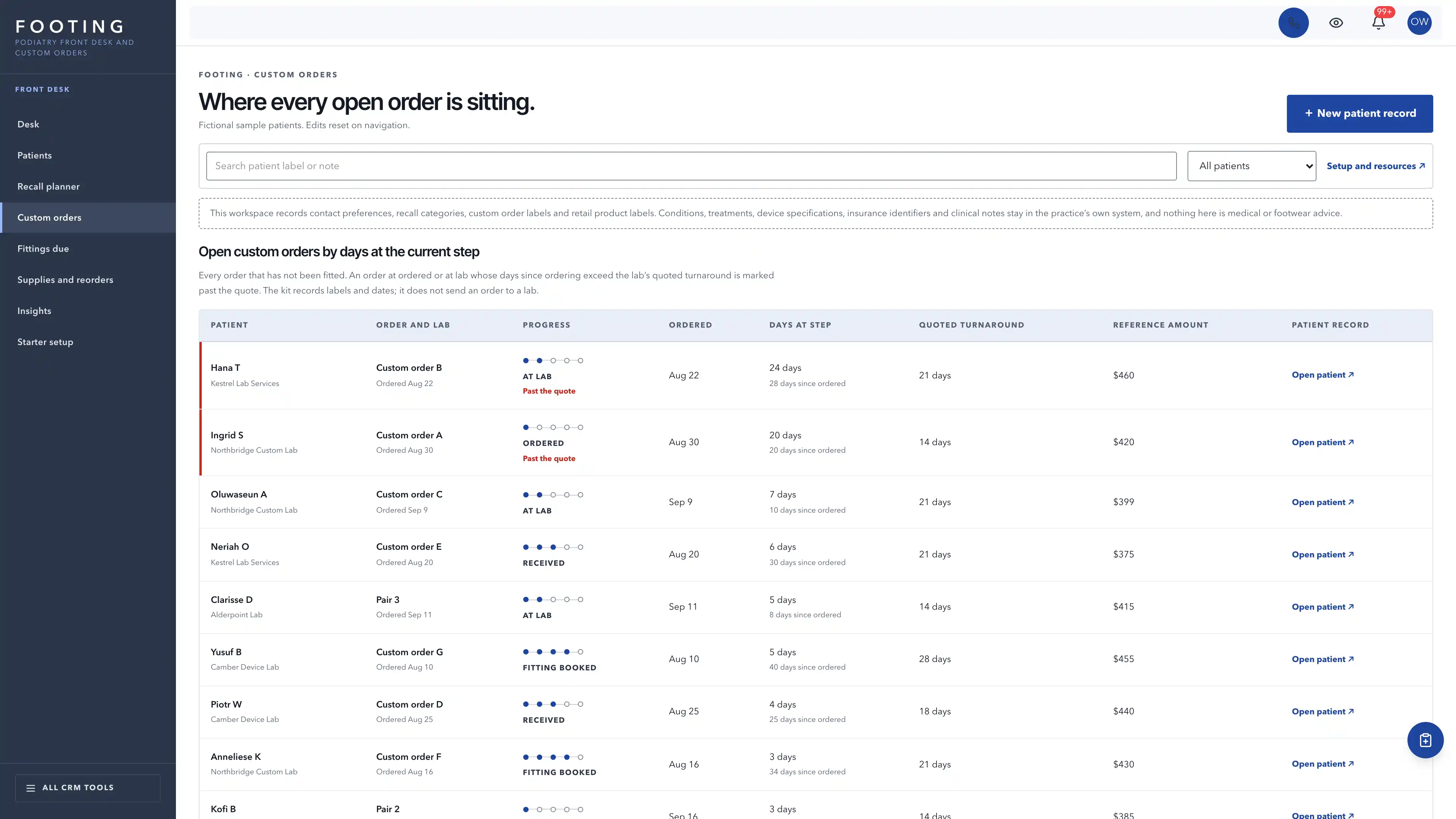Screen dimensions: 1456x819
Task: Click the Pair 3 order label
Action: pos(388,600)
